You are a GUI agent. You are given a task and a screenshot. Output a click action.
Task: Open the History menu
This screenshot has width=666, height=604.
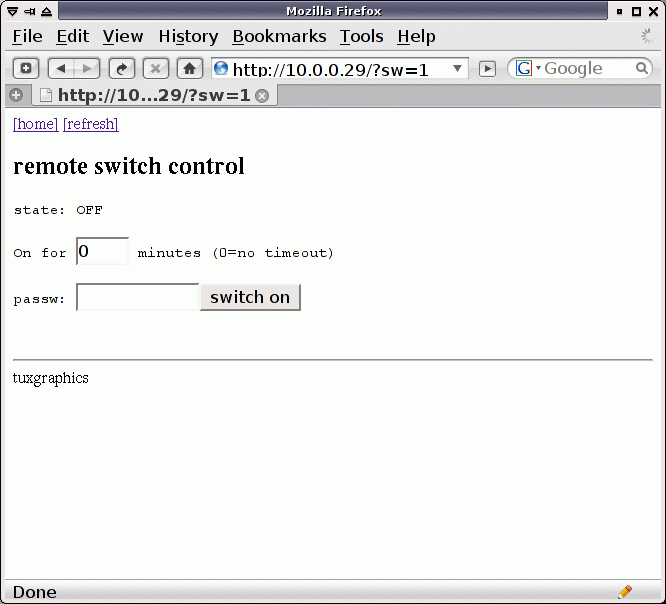[x=188, y=37]
